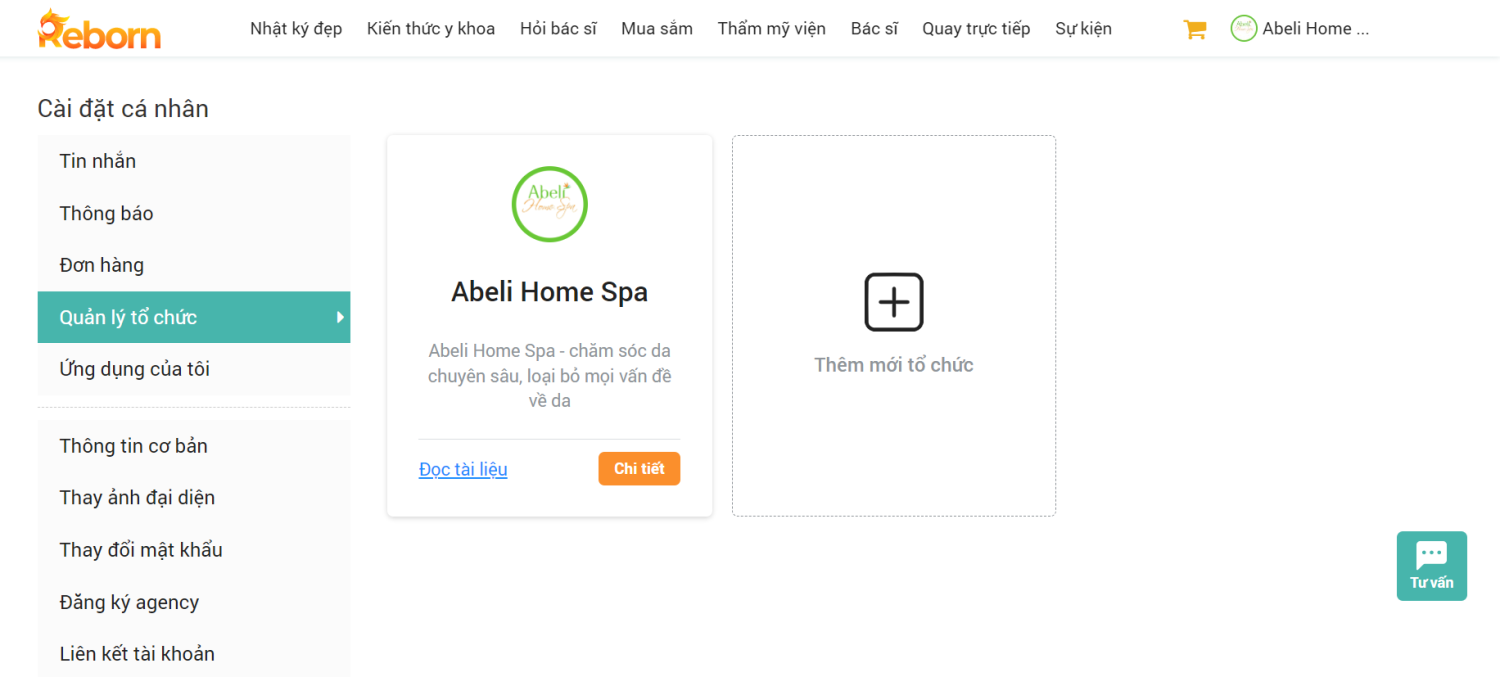Select Hỏi bác sĩ in navigation

coord(558,29)
